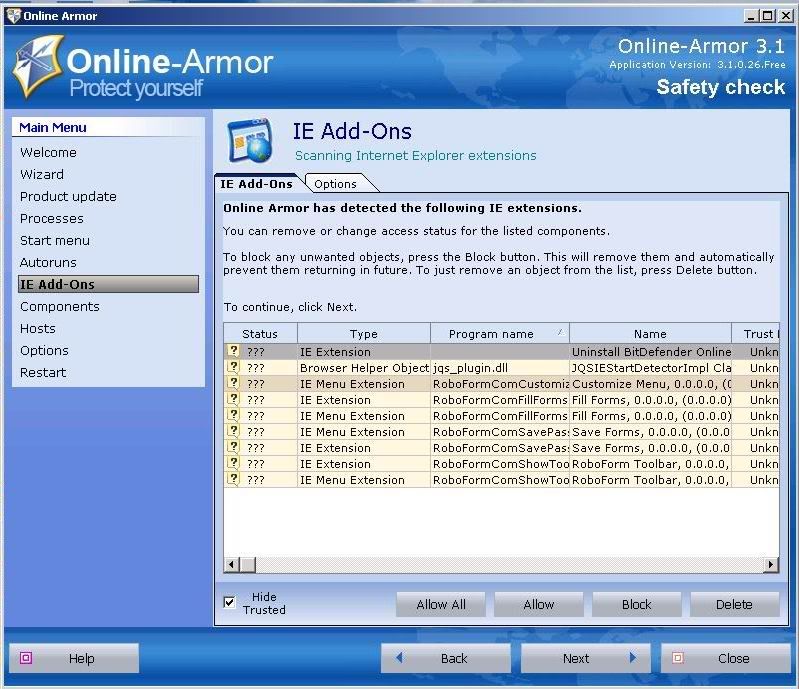Screen dimensions: 799x689
Task: Select the IE Add-Ons tab
Action: coord(256,184)
